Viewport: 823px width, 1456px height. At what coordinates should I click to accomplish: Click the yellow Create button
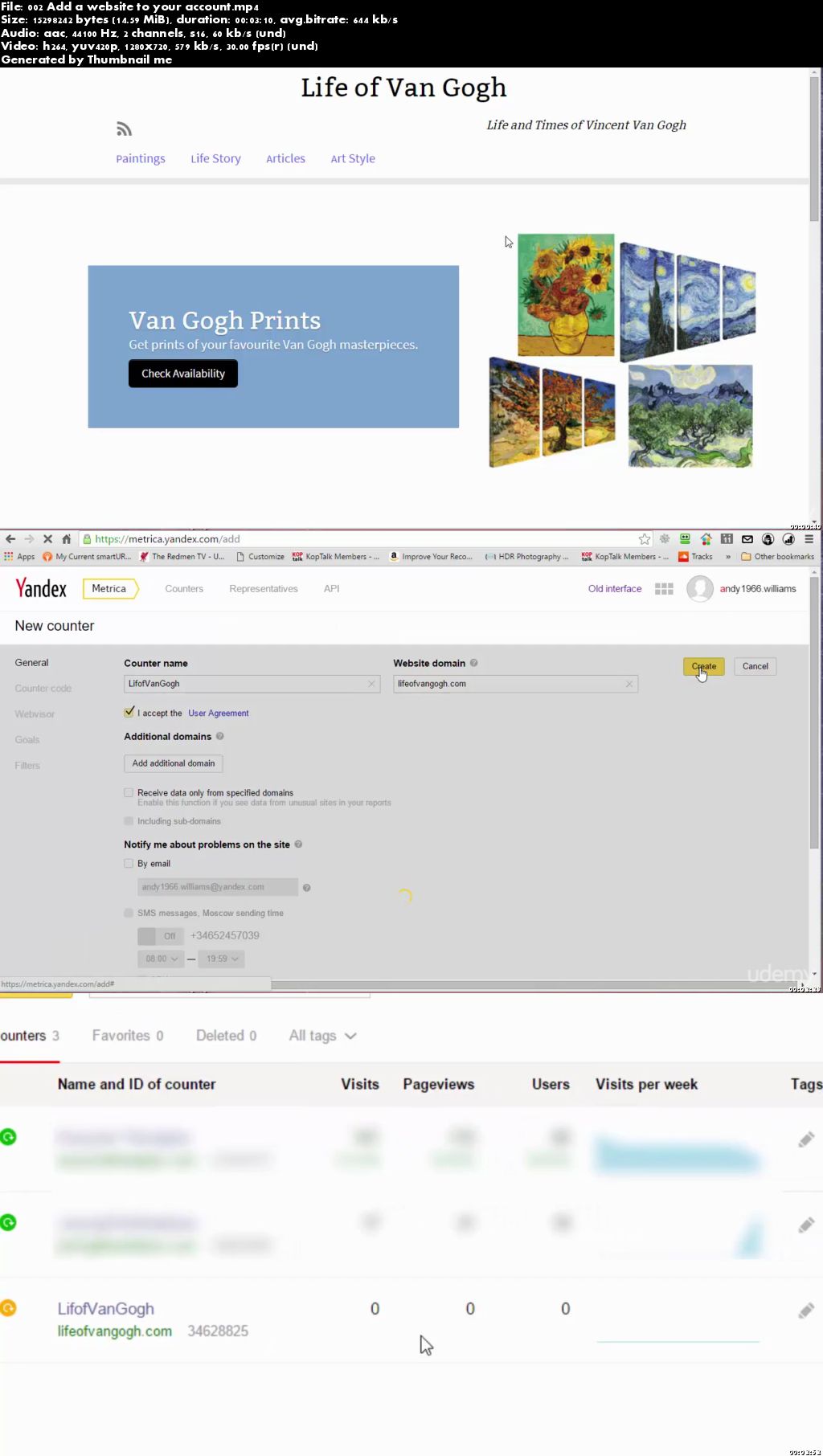[x=704, y=666]
